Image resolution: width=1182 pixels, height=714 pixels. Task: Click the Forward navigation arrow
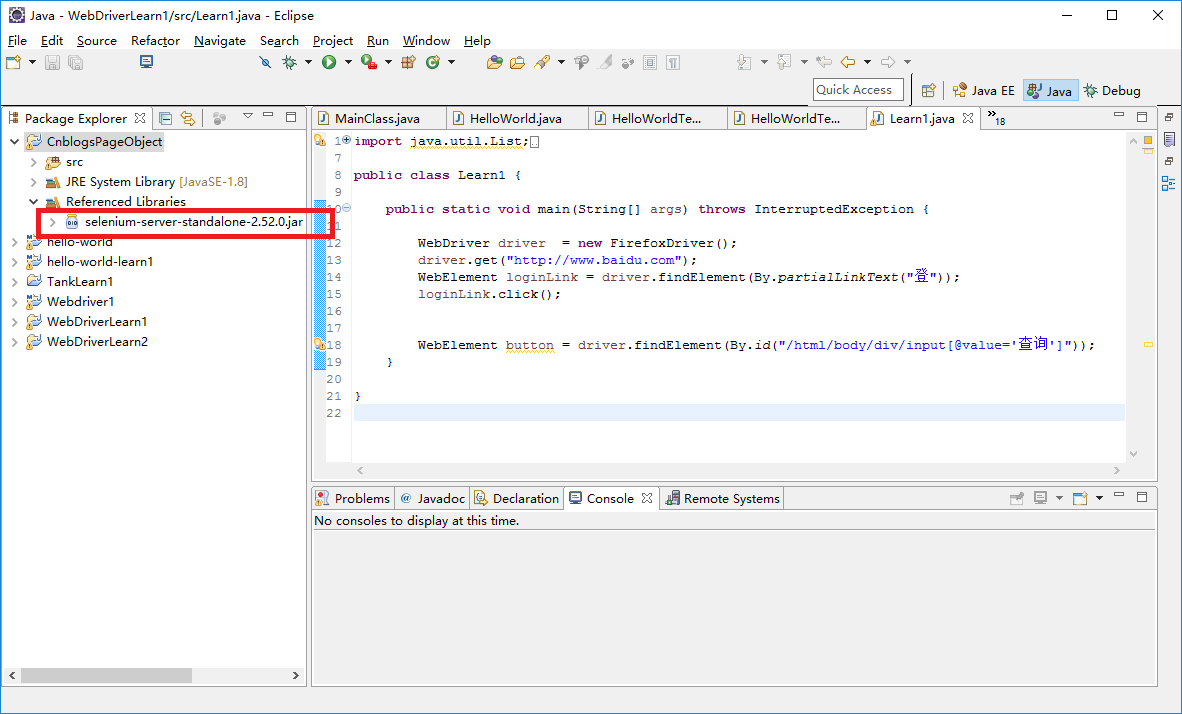tap(888, 63)
